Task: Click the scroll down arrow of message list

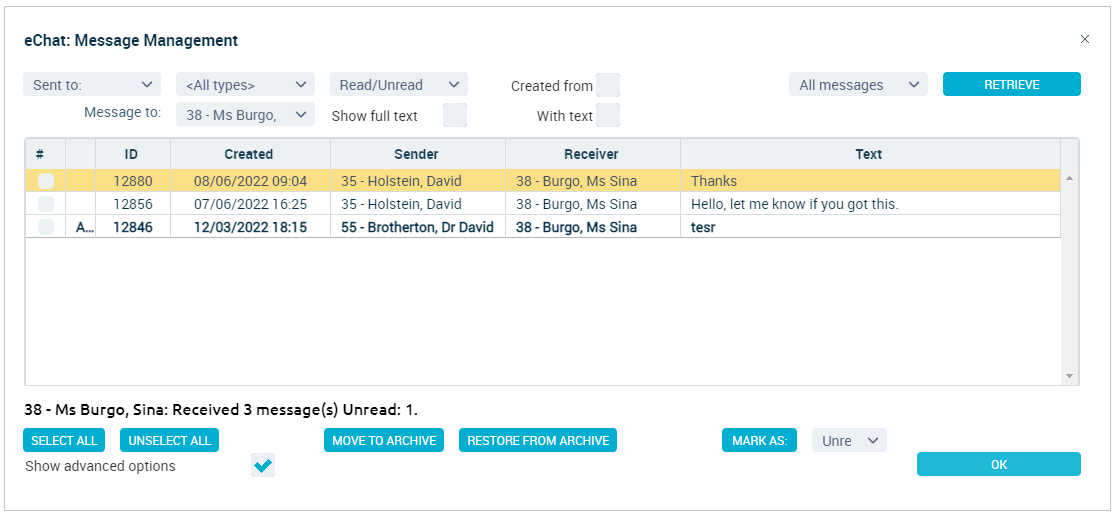Action: pos(1069,375)
